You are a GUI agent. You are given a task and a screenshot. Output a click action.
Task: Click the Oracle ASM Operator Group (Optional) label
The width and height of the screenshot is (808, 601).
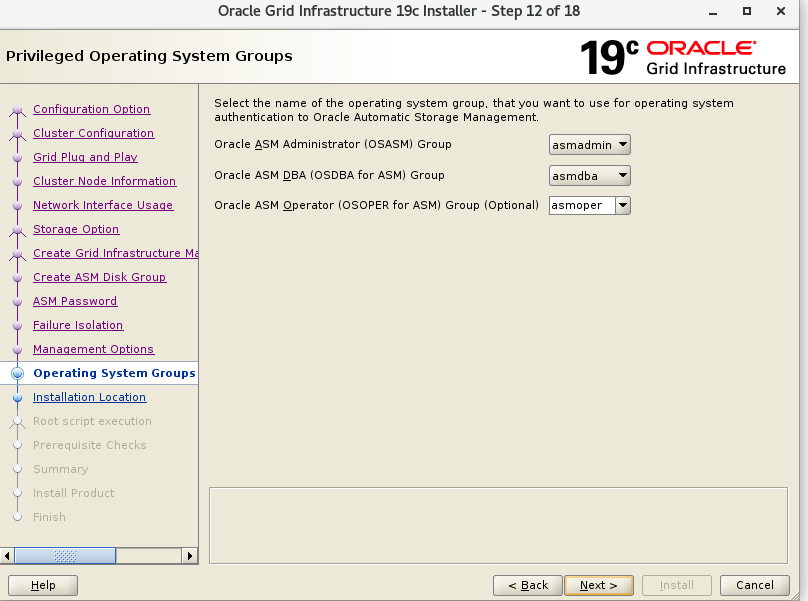click(x=377, y=205)
